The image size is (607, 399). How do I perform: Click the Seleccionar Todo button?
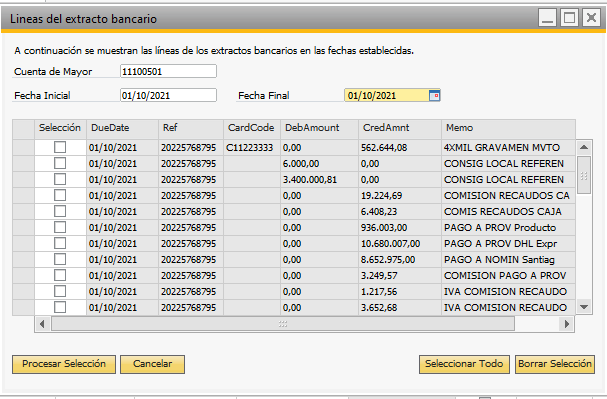pos(464,364)
